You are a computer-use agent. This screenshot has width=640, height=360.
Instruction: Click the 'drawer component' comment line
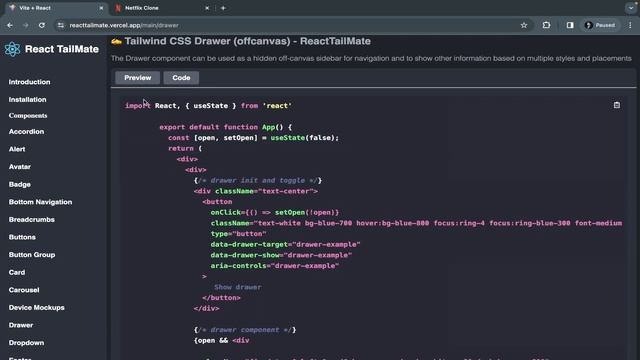pyautogui.click(x=245, y=330)
